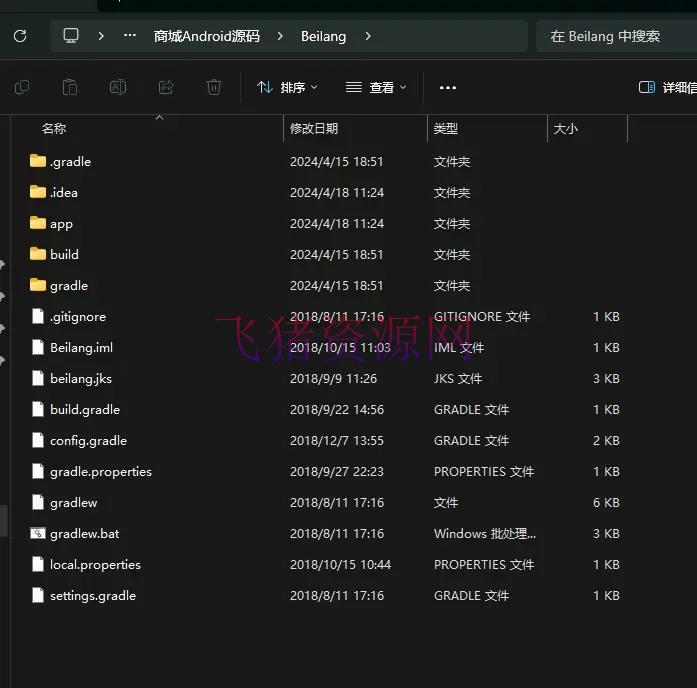Click the date 2018/9/27 22:23
The width and height of the screenshot is (697, 688).
336,471
